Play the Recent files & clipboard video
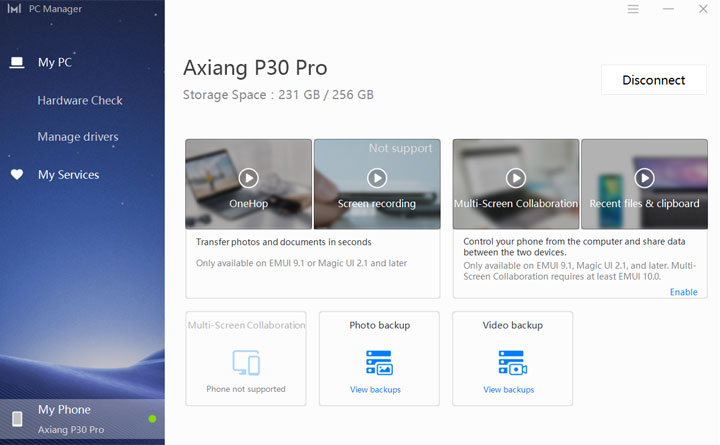The height and width of the screenshot is (445, 720). (x=644, y=178)
